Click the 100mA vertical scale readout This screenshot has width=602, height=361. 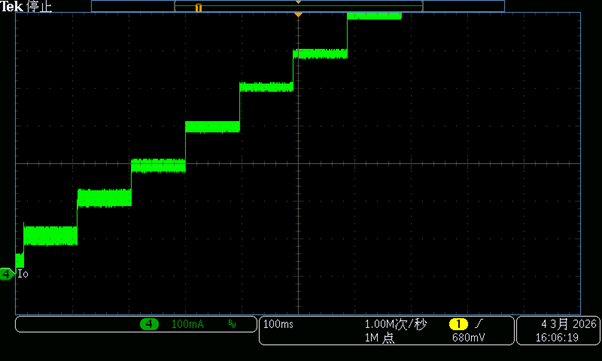(x=187, y=324)
